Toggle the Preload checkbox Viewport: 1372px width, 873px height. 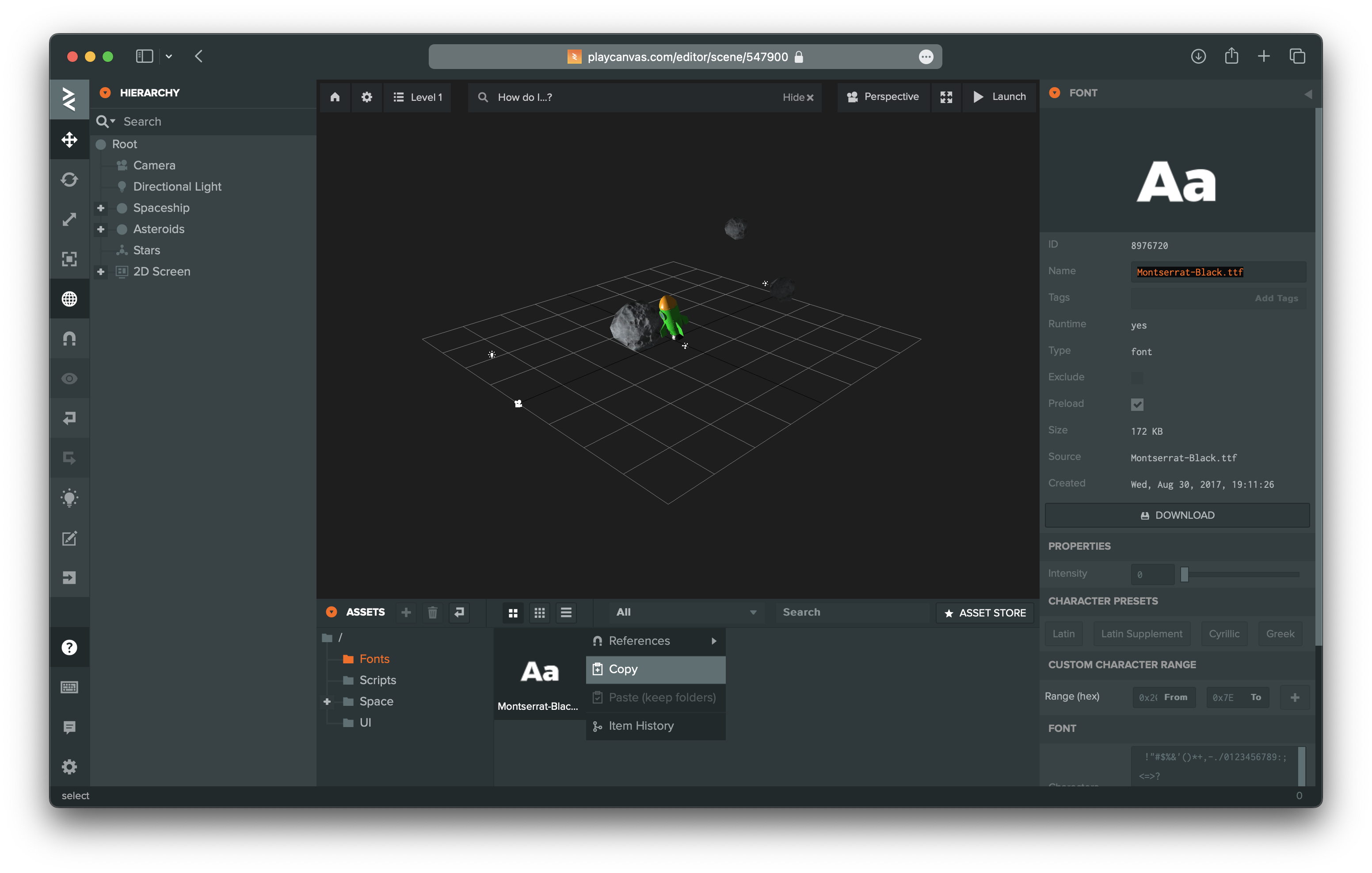(x=1137, y=404)
